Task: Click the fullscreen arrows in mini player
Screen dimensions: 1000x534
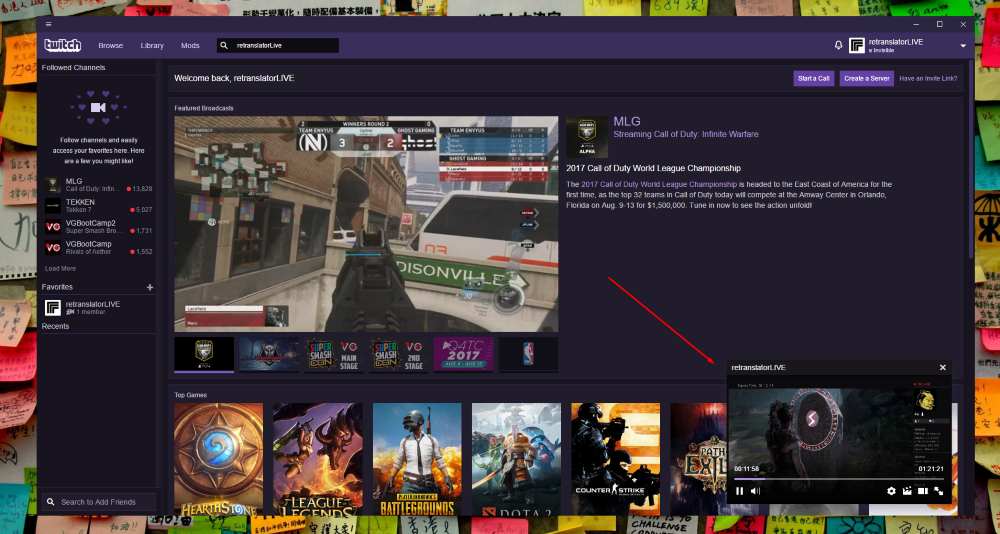Action: 939,491
